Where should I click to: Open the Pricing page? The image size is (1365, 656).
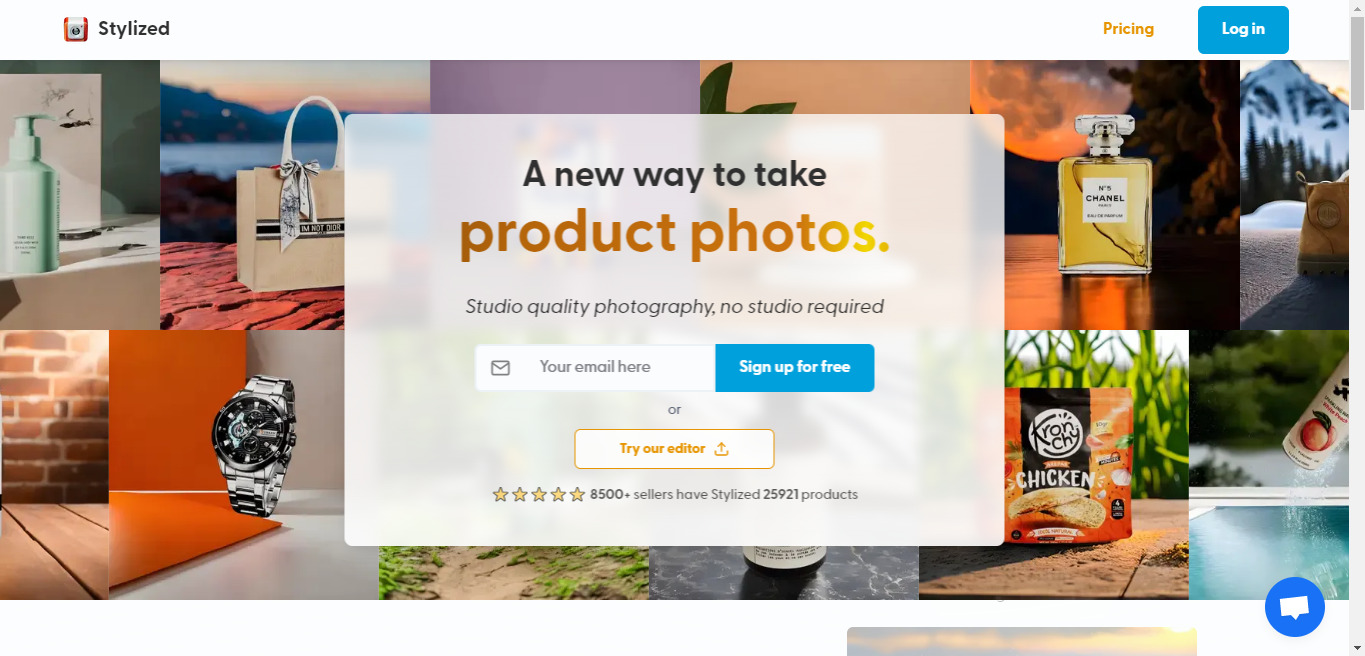(1128, 29)
